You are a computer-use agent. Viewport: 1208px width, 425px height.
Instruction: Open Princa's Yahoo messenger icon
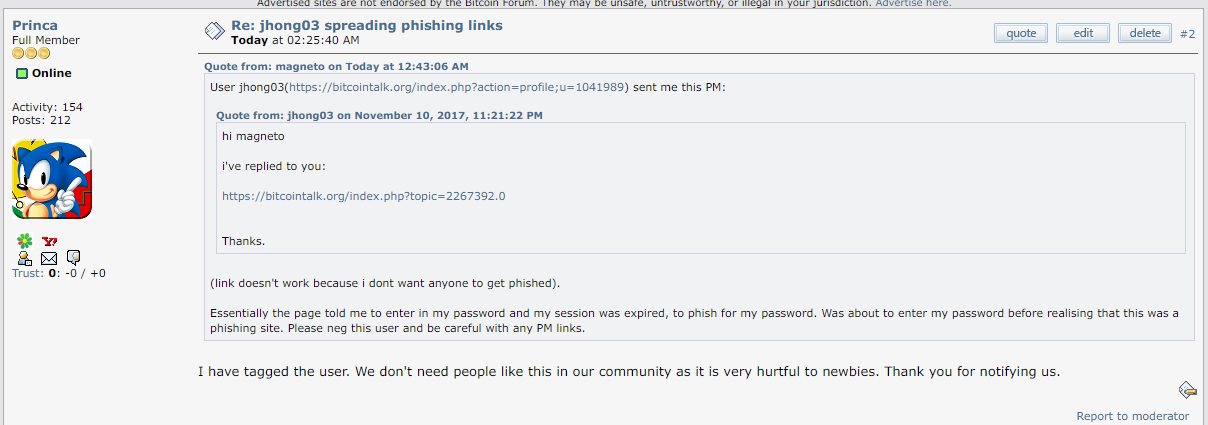pyautogui.click(x=50, y=241)
